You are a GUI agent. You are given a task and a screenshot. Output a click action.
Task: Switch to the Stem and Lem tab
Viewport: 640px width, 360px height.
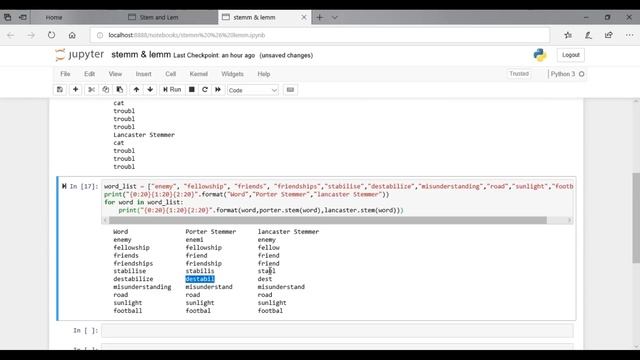pos(159,18)
